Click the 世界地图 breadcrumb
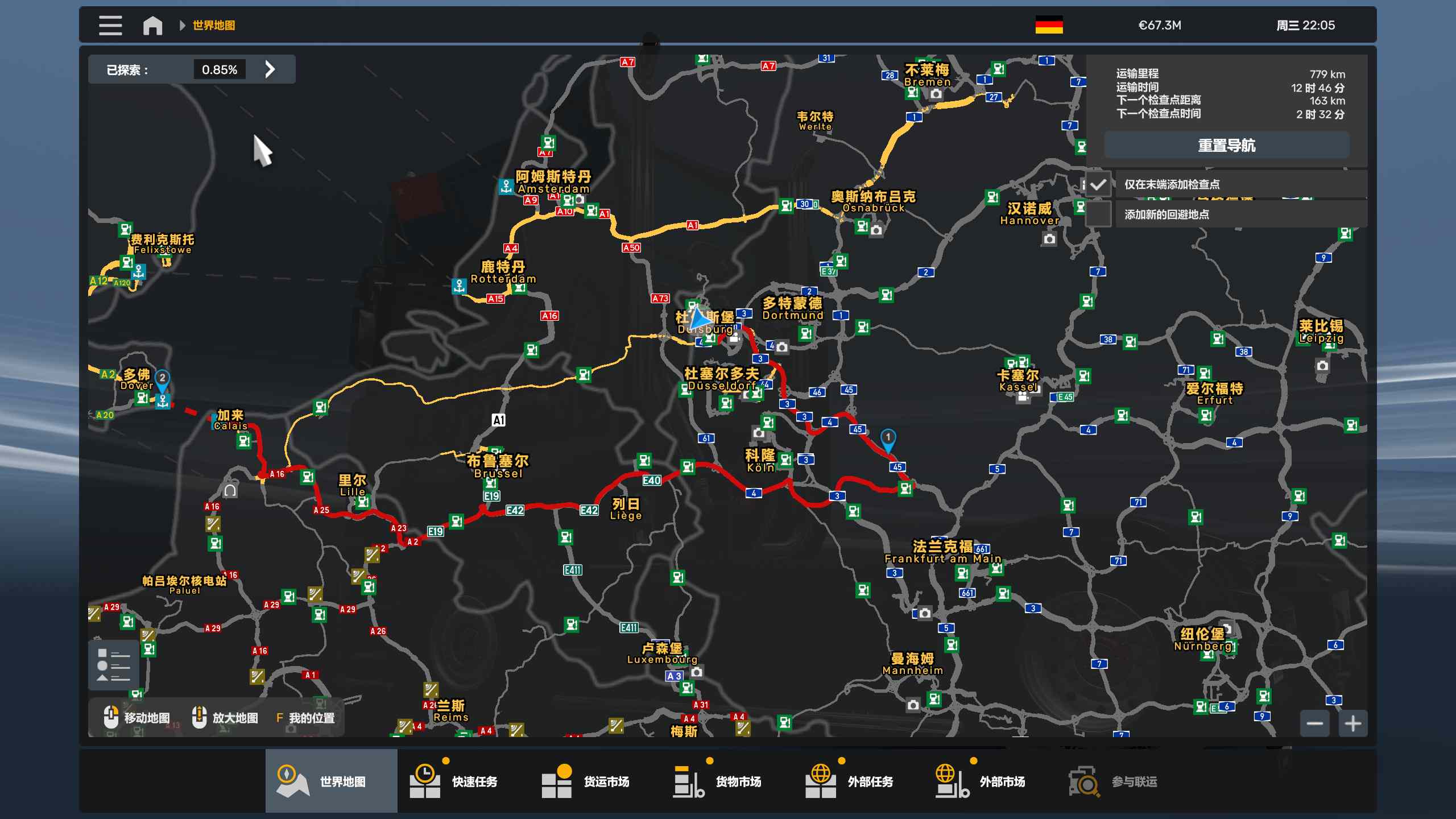Viewport: 1456px width, 819px height. click(x=214, y=26)
